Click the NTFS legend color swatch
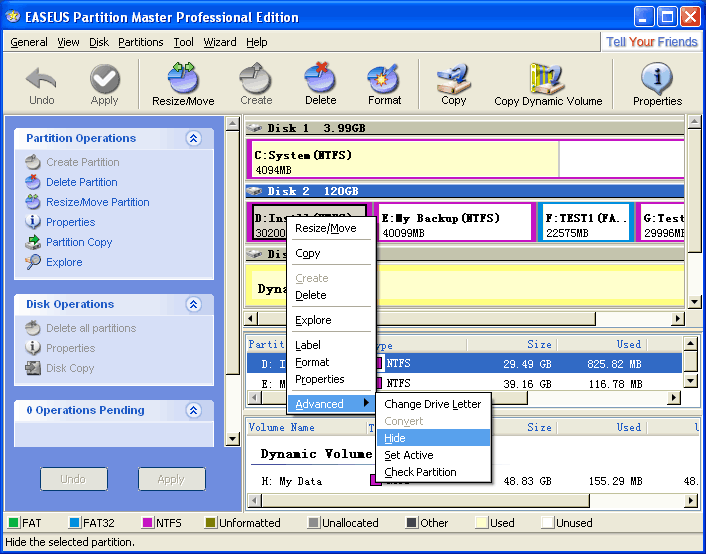The image size is (706, 554). click(x=147, y=522)
